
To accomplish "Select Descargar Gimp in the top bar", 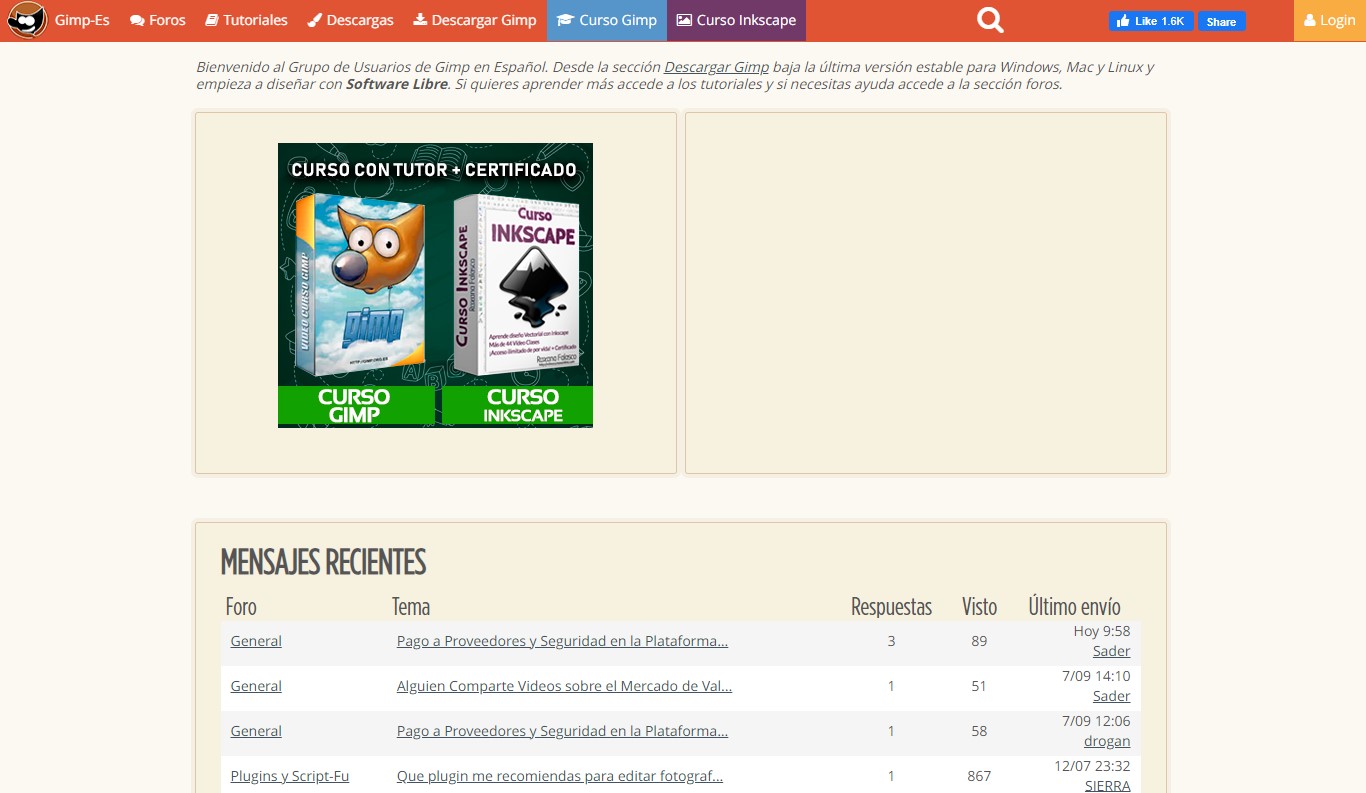I will tap(475, 20).
